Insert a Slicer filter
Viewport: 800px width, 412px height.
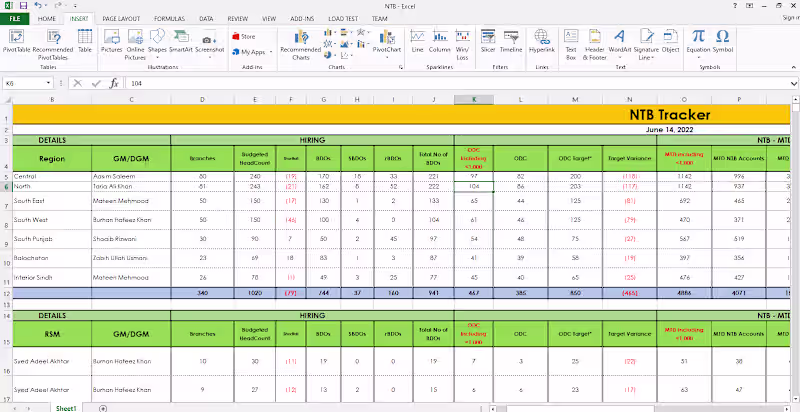[488, 42]
